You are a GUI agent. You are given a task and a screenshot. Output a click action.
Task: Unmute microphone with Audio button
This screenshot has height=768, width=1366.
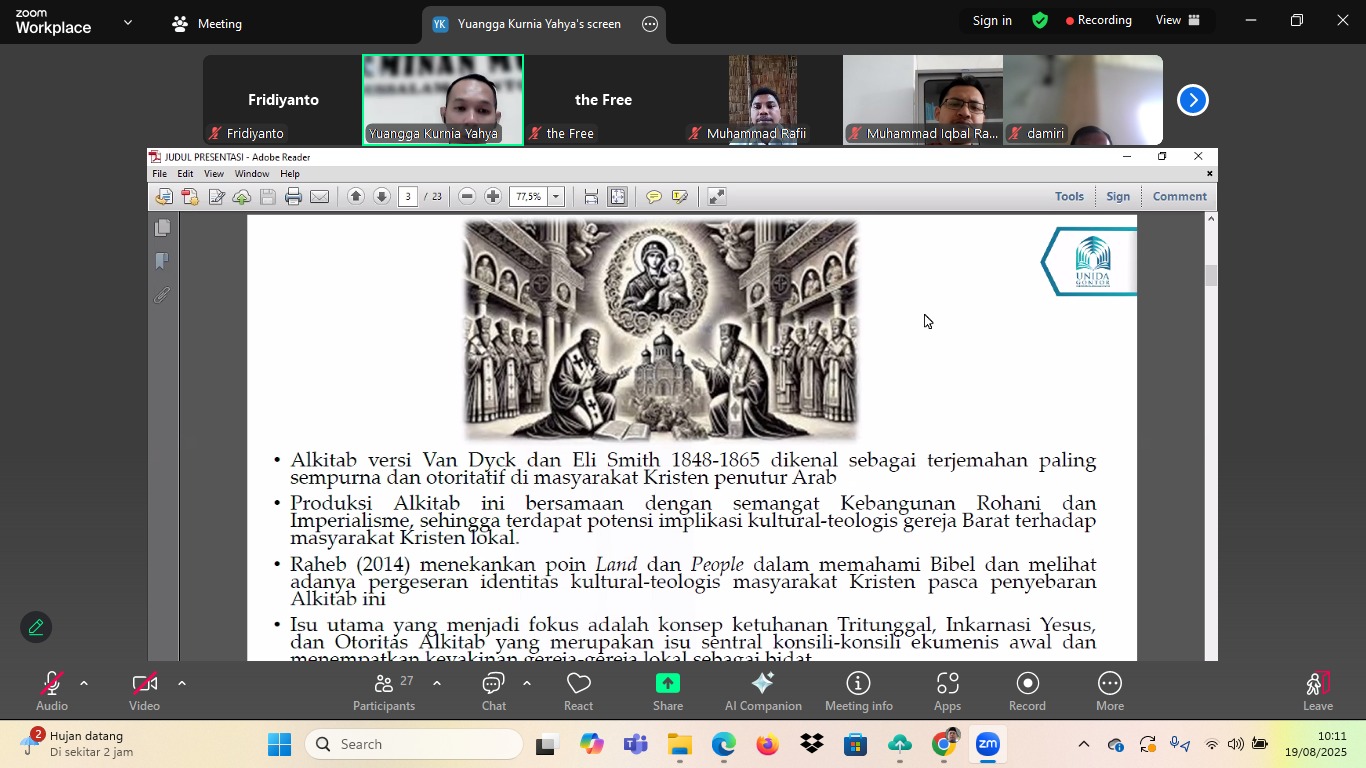pyautogui.click(x=52, y=691)
